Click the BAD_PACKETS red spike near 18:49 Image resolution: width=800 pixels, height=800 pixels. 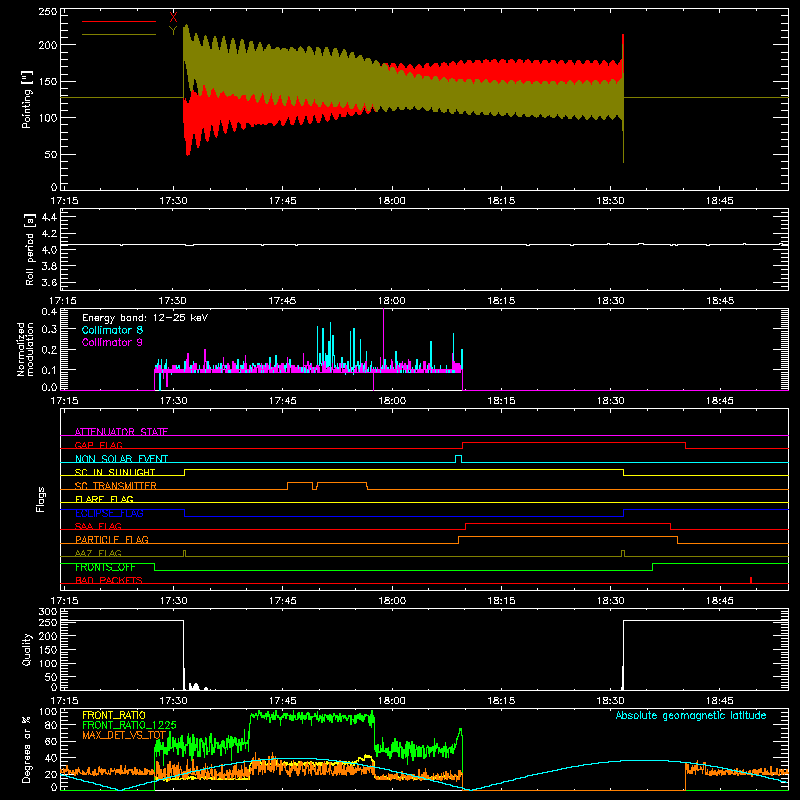tap(751, 580)
